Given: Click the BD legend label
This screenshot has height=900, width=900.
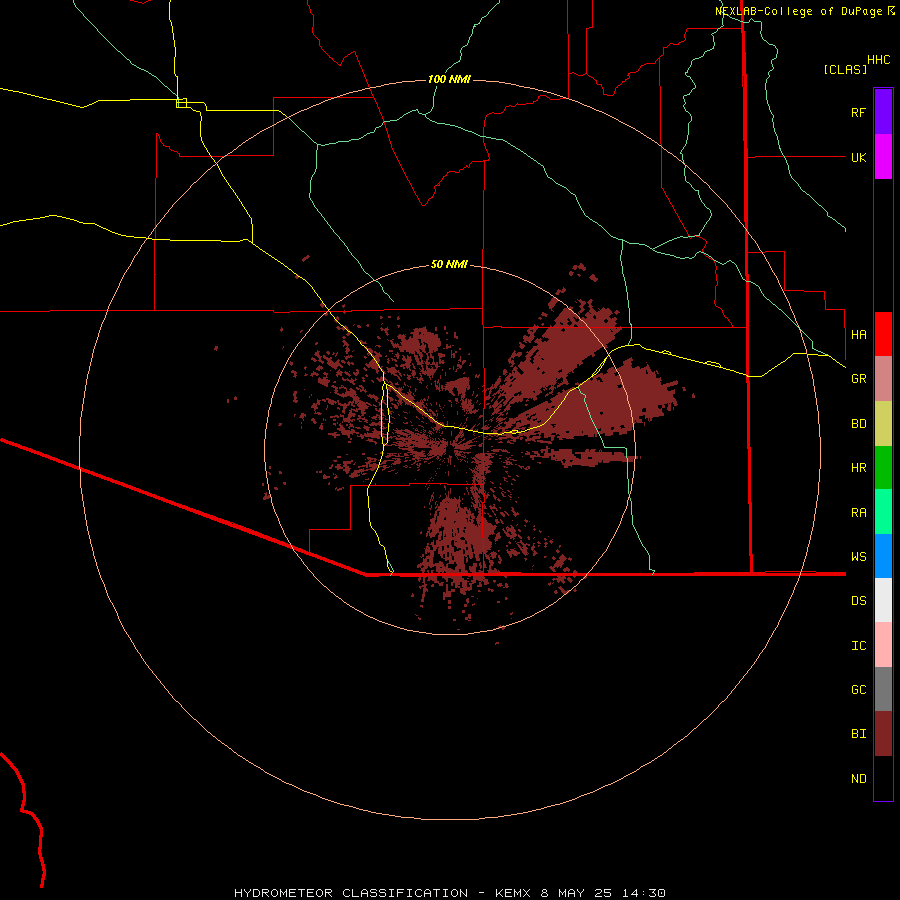Looking at the screenshot, I should pos(858,424).
